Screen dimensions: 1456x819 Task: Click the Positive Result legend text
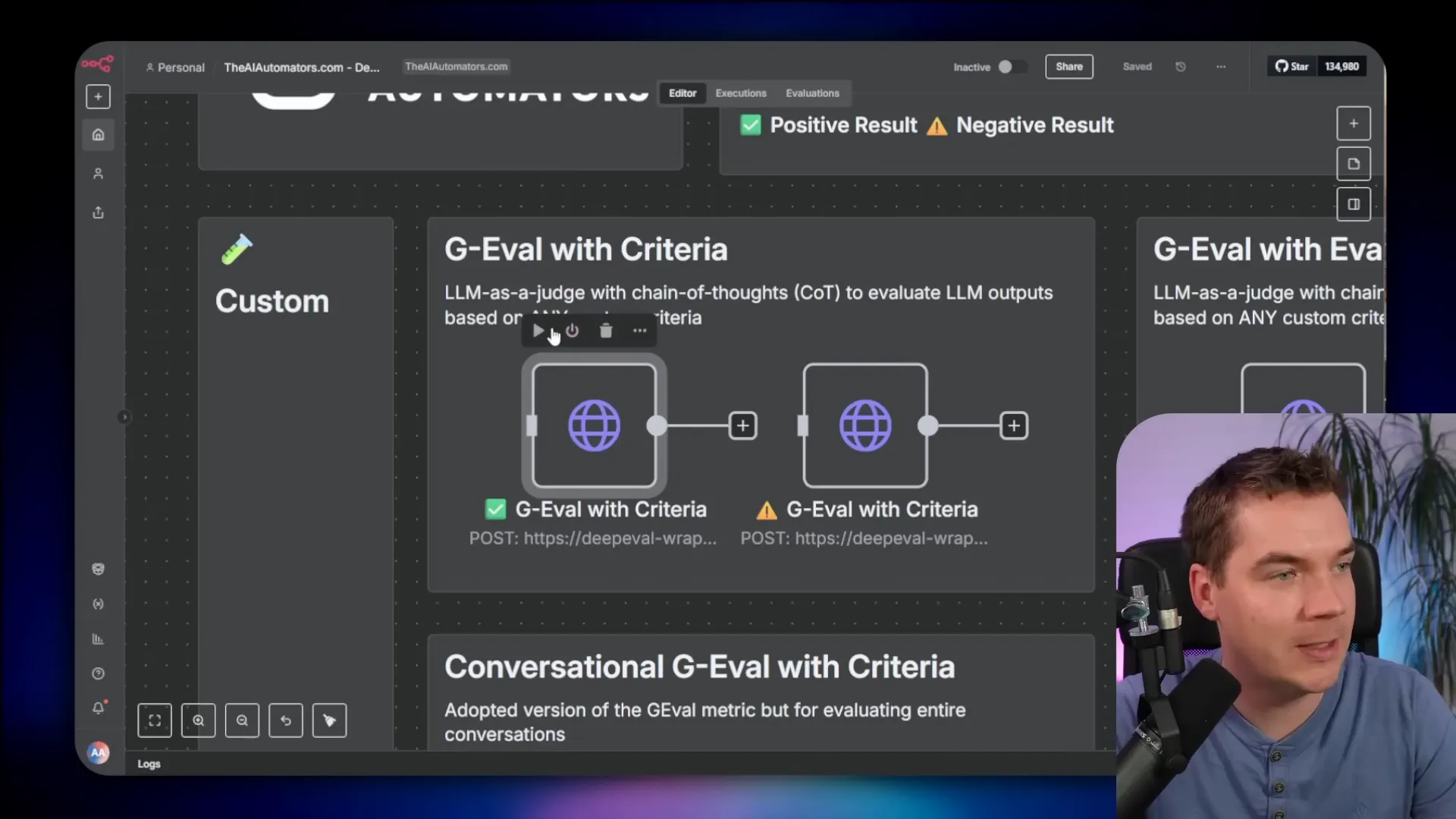(843, 125)
